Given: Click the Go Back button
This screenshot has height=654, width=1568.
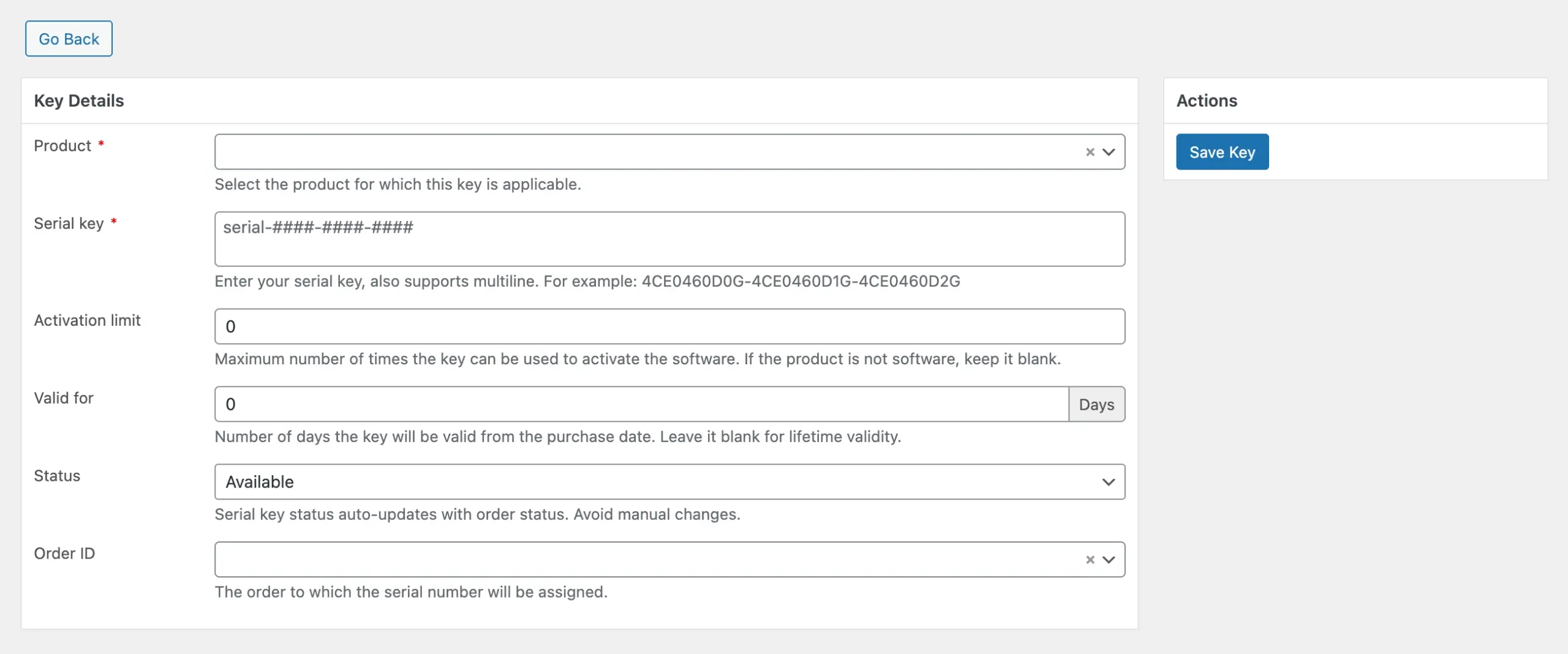Looking at the screenshot, I should pos(69,39).
